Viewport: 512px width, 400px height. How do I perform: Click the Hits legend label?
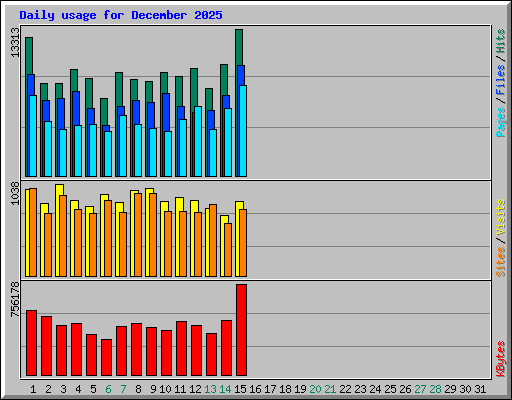coord(500,41)
